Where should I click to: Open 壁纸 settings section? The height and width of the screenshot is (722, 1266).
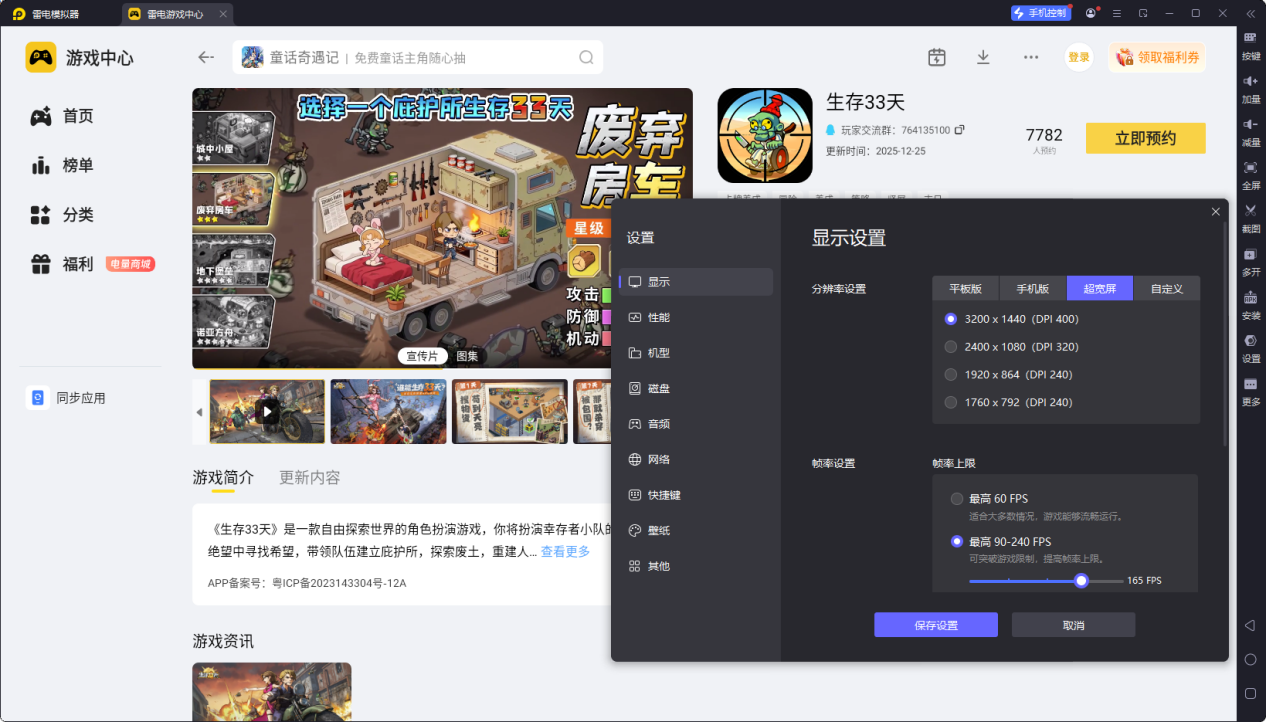click(696, 530)
